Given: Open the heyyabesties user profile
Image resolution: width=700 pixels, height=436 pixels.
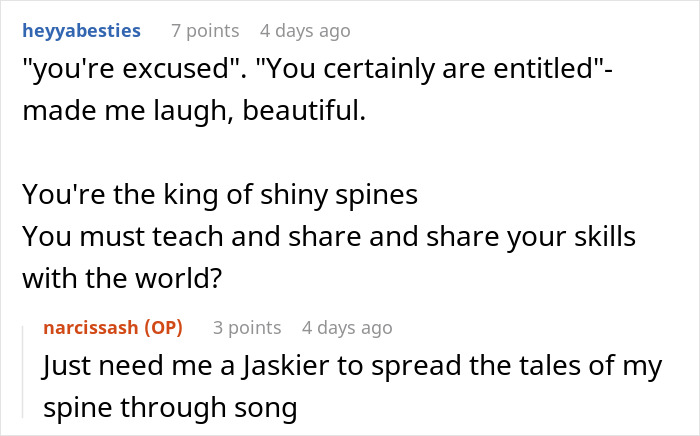Looking at the screenshot, I should pos(81,30).
